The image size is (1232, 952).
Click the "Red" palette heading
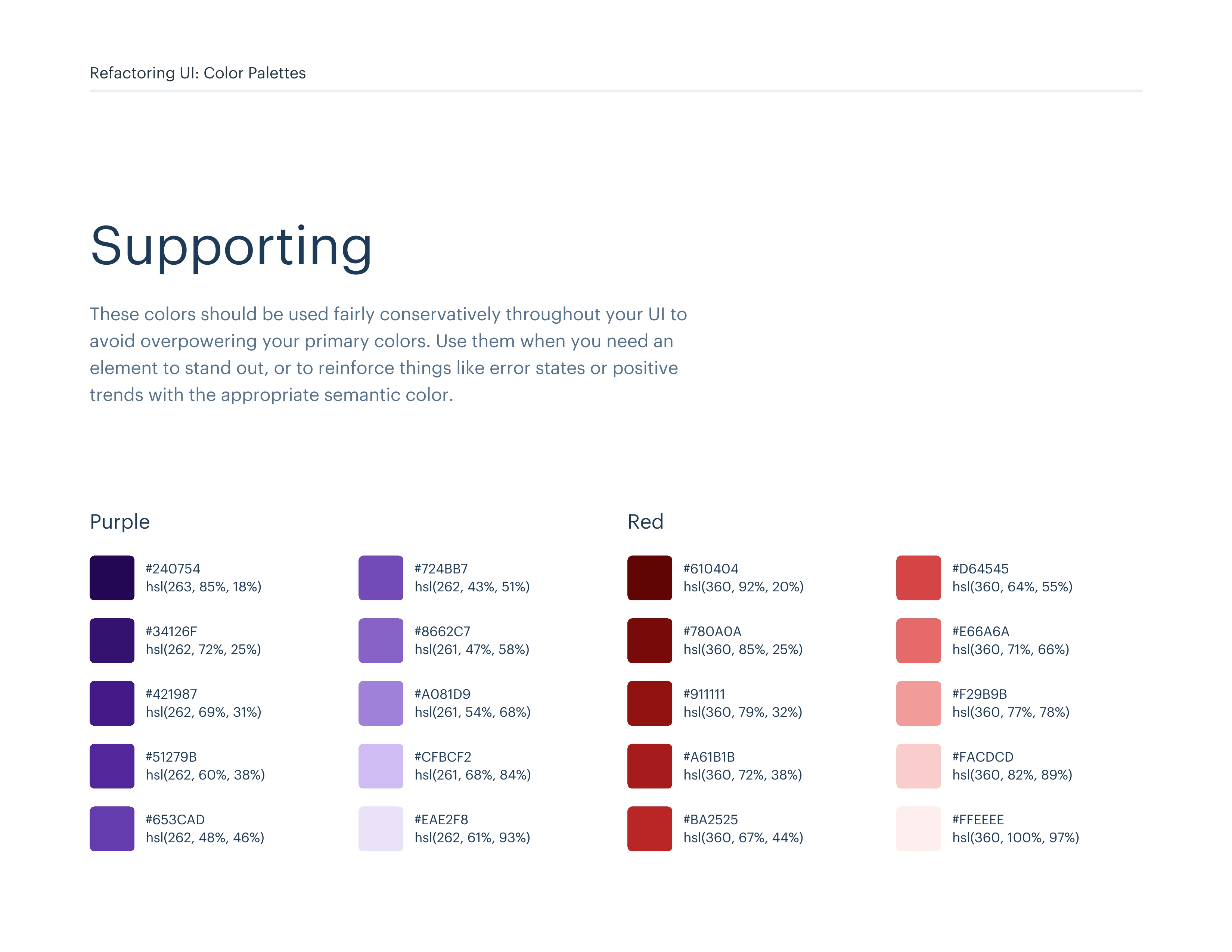(x=645, y=522)
